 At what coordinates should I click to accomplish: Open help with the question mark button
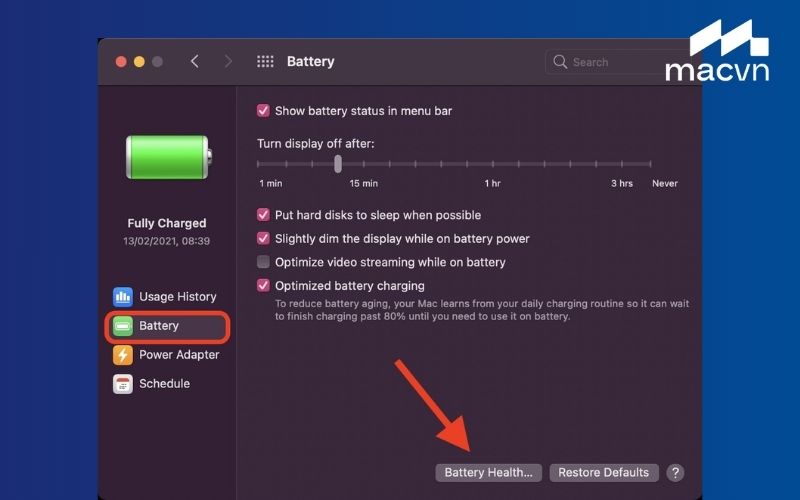pyautogui.click(x=675, y=473)
